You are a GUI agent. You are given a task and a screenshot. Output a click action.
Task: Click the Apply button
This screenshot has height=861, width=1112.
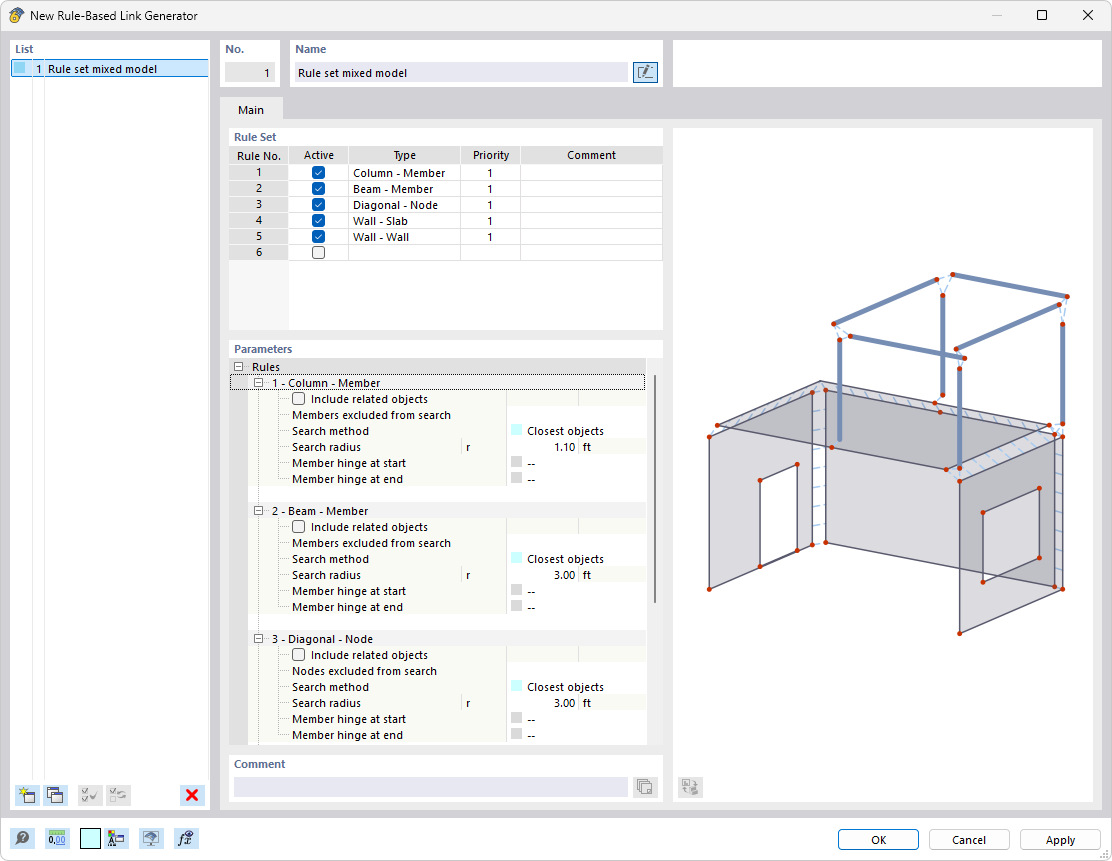[1060, 840]
